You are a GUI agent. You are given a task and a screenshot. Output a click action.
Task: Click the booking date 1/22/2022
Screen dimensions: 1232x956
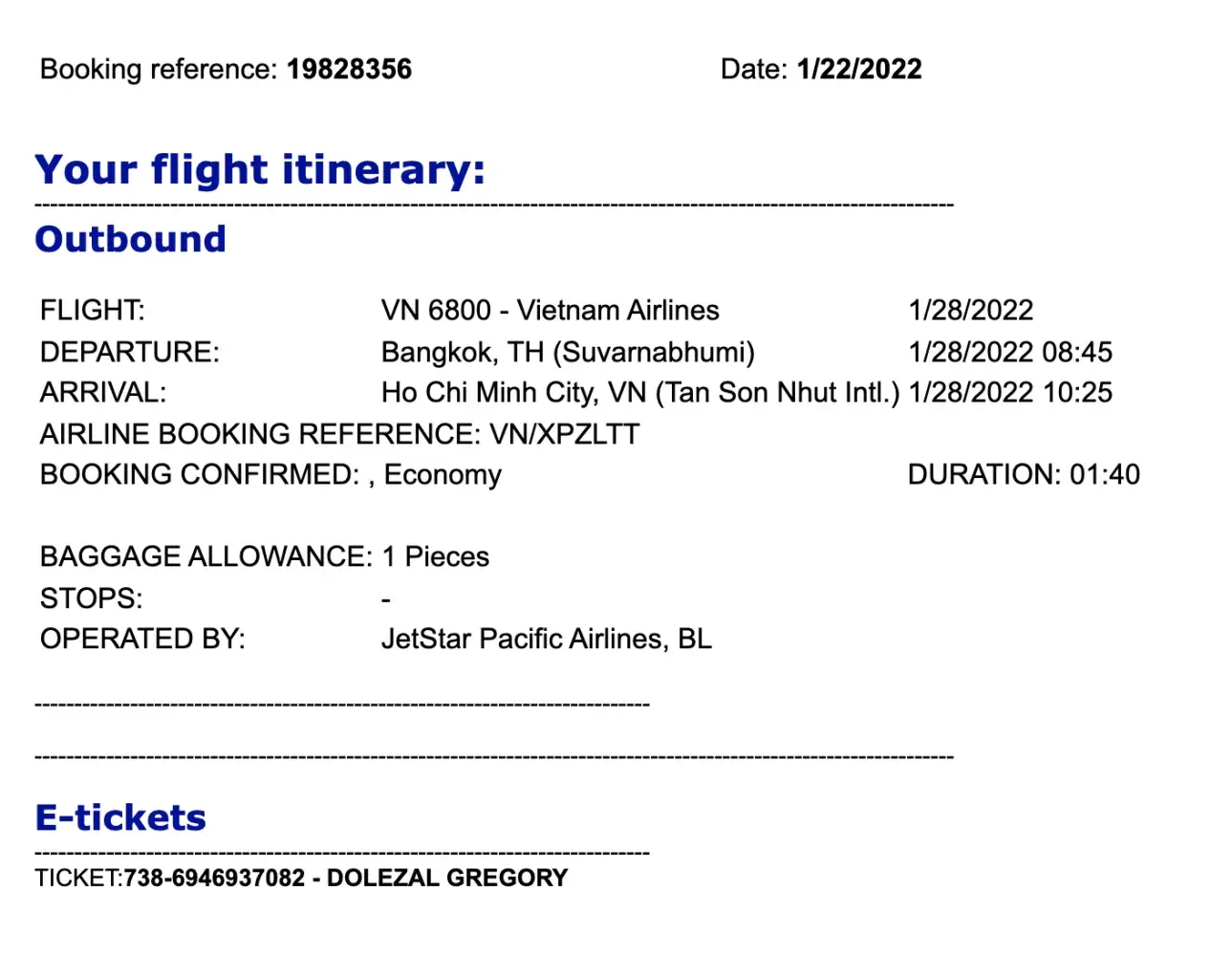[x=859, y=70]
